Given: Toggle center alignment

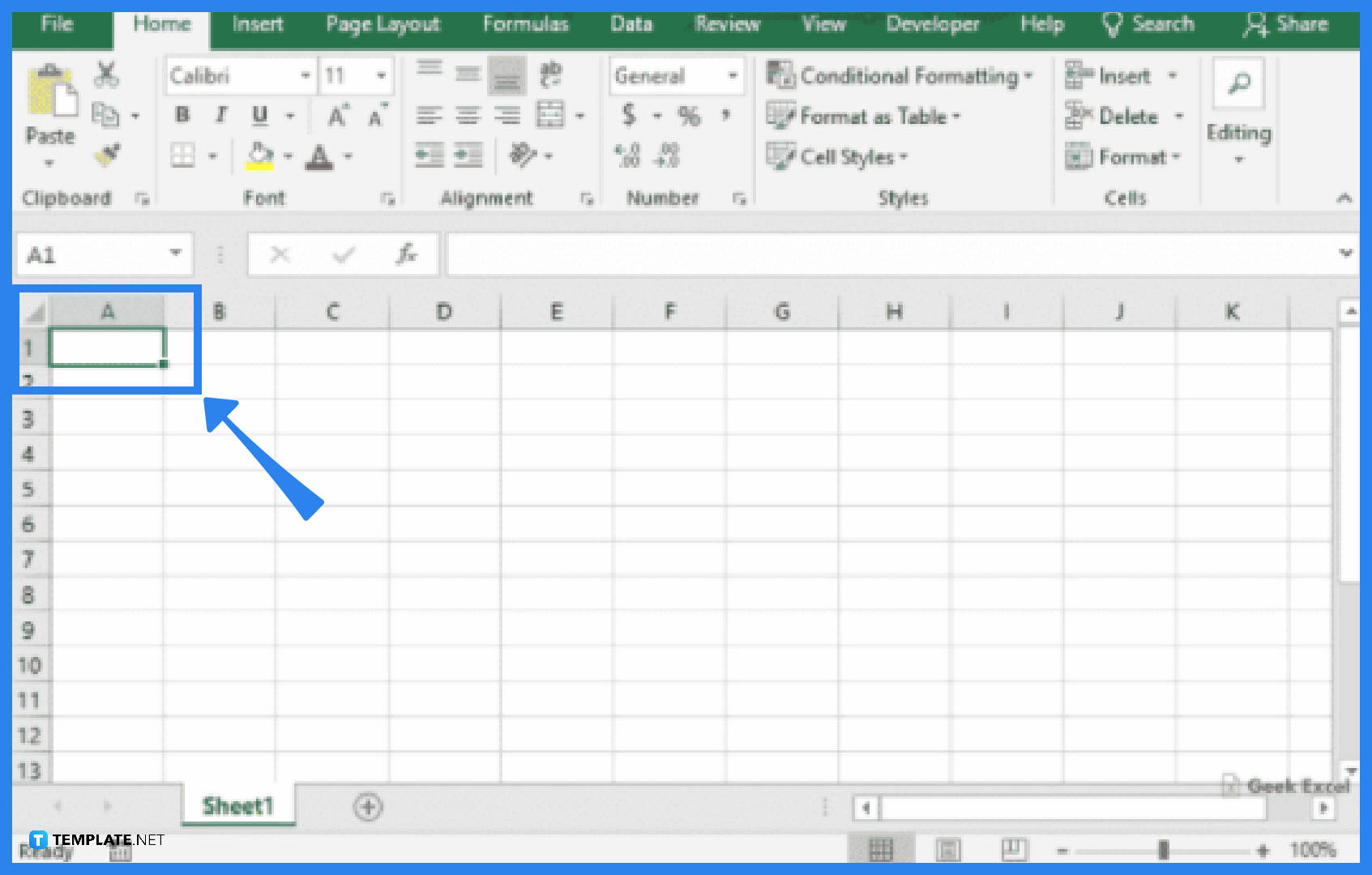Looking at the screenshot, I should point(468,114).
